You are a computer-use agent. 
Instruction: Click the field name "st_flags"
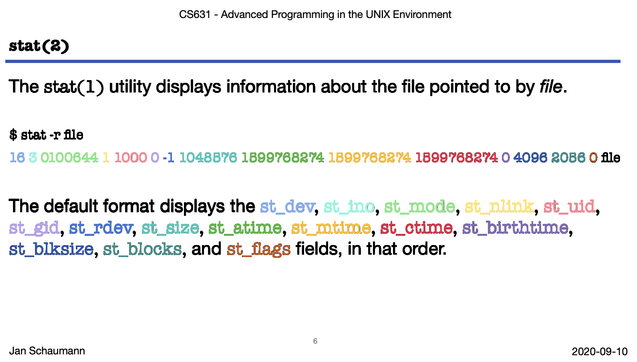point(259,249)
